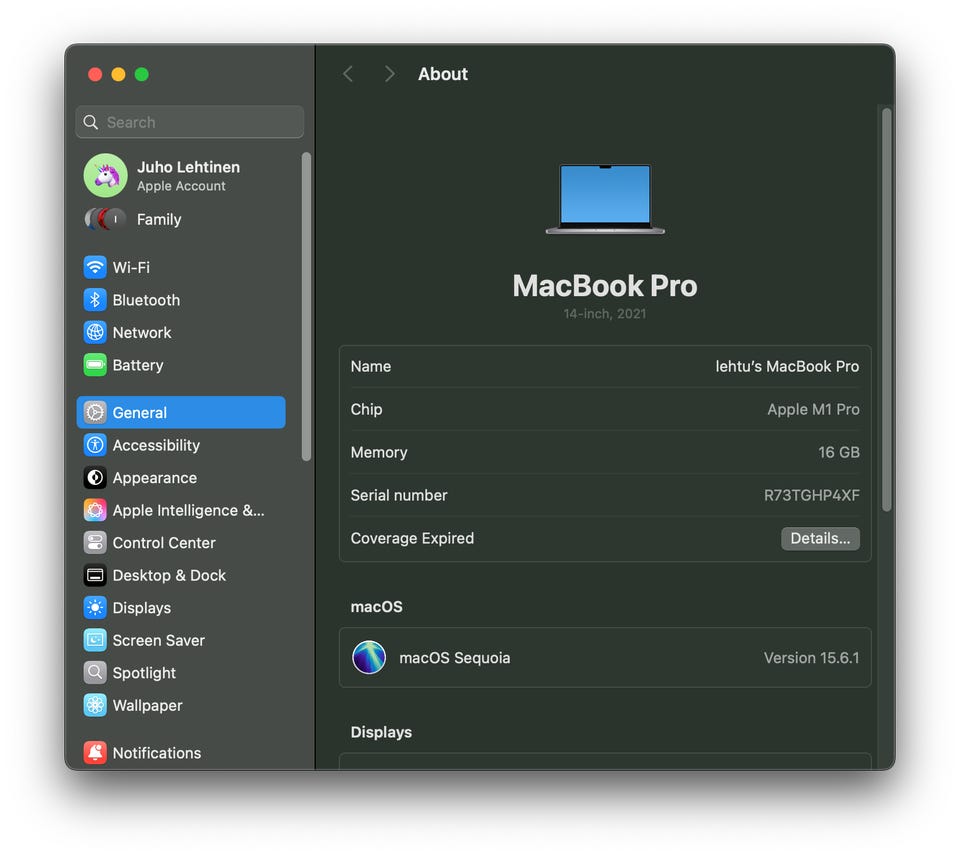Open Desktop & Dock icon
This screenshot has width=960, height=856.
[x=95, y=575]
